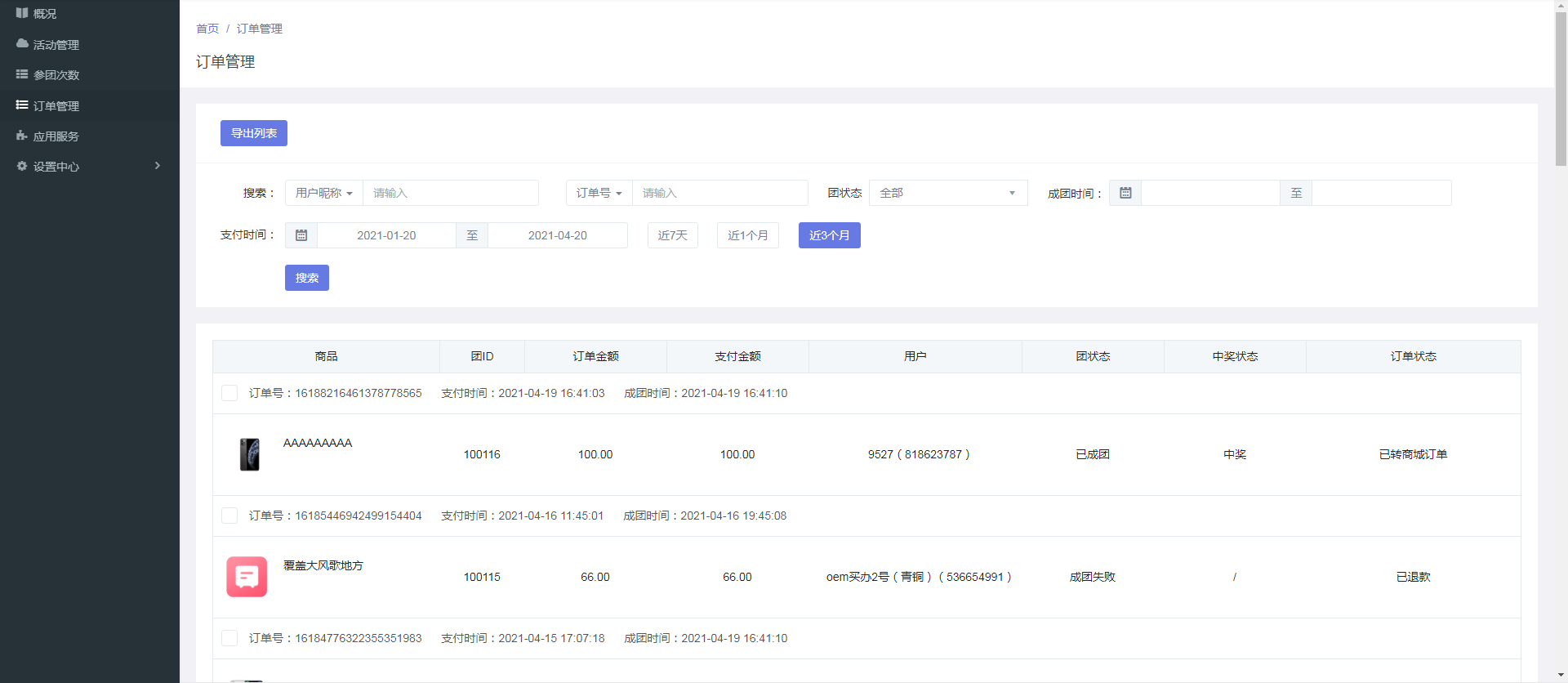Select the 近3个月 quick range
The image size is (1568, 683).
point(830,235)
